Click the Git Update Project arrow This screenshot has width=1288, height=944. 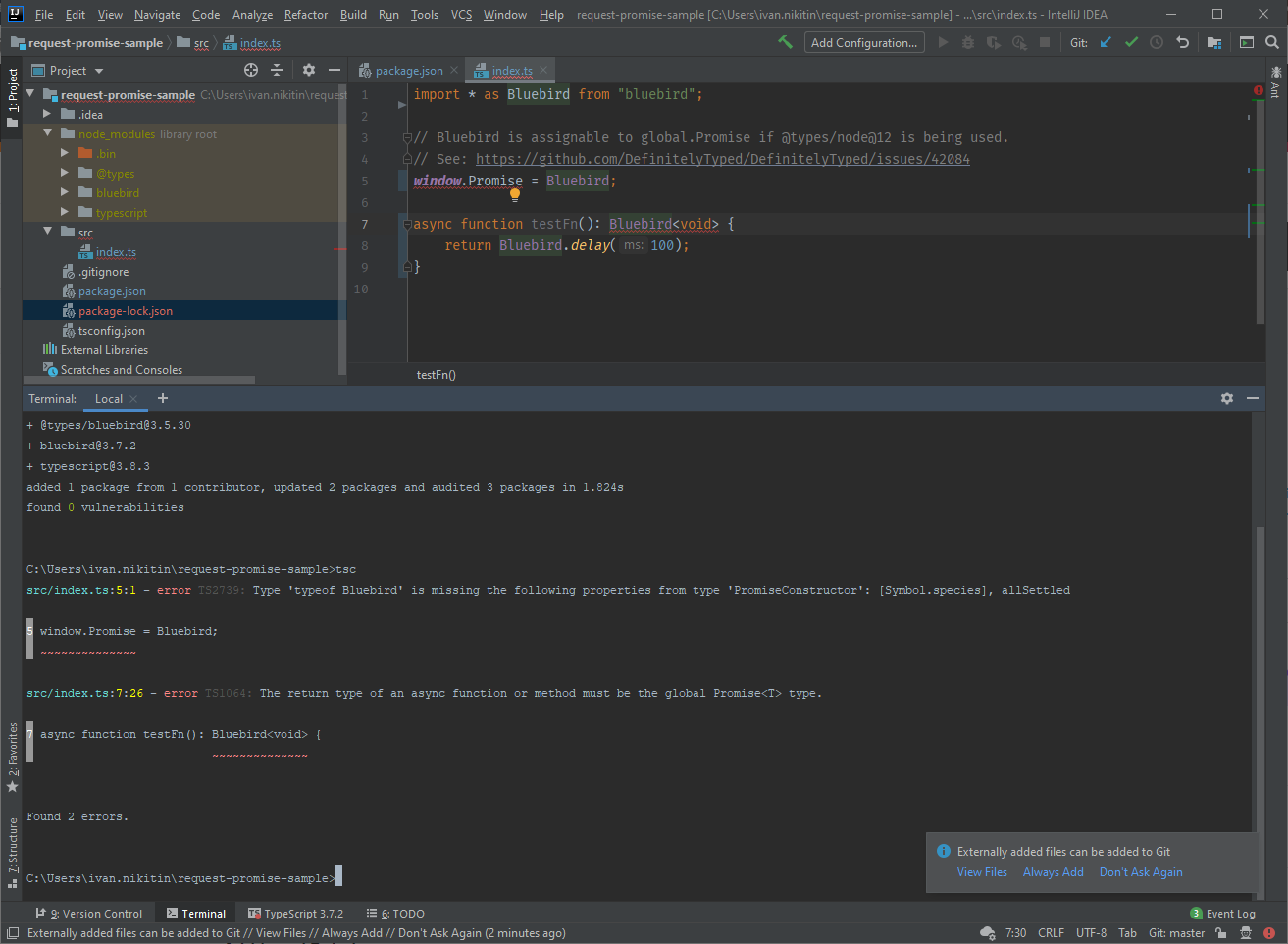(x=1106, y=42)
